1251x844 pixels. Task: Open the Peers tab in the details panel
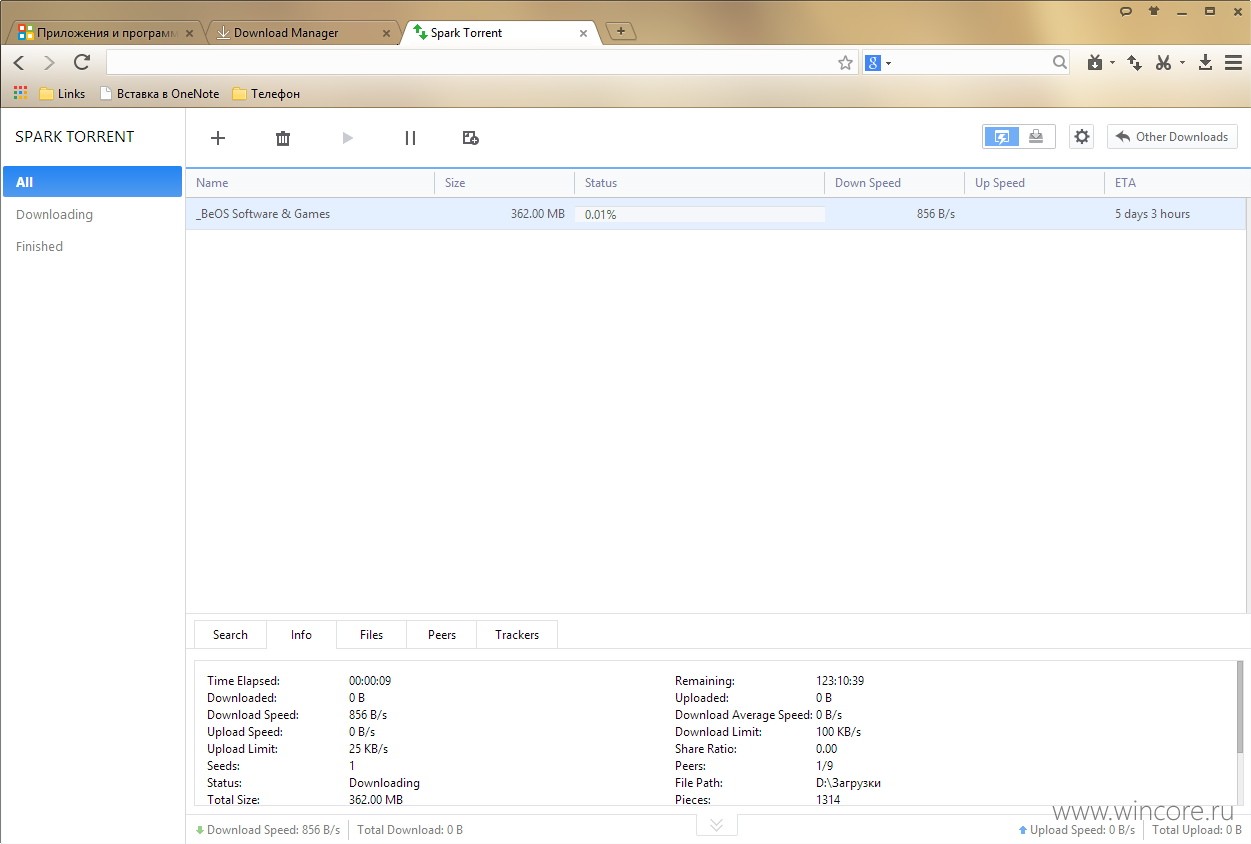coord(442,635)
